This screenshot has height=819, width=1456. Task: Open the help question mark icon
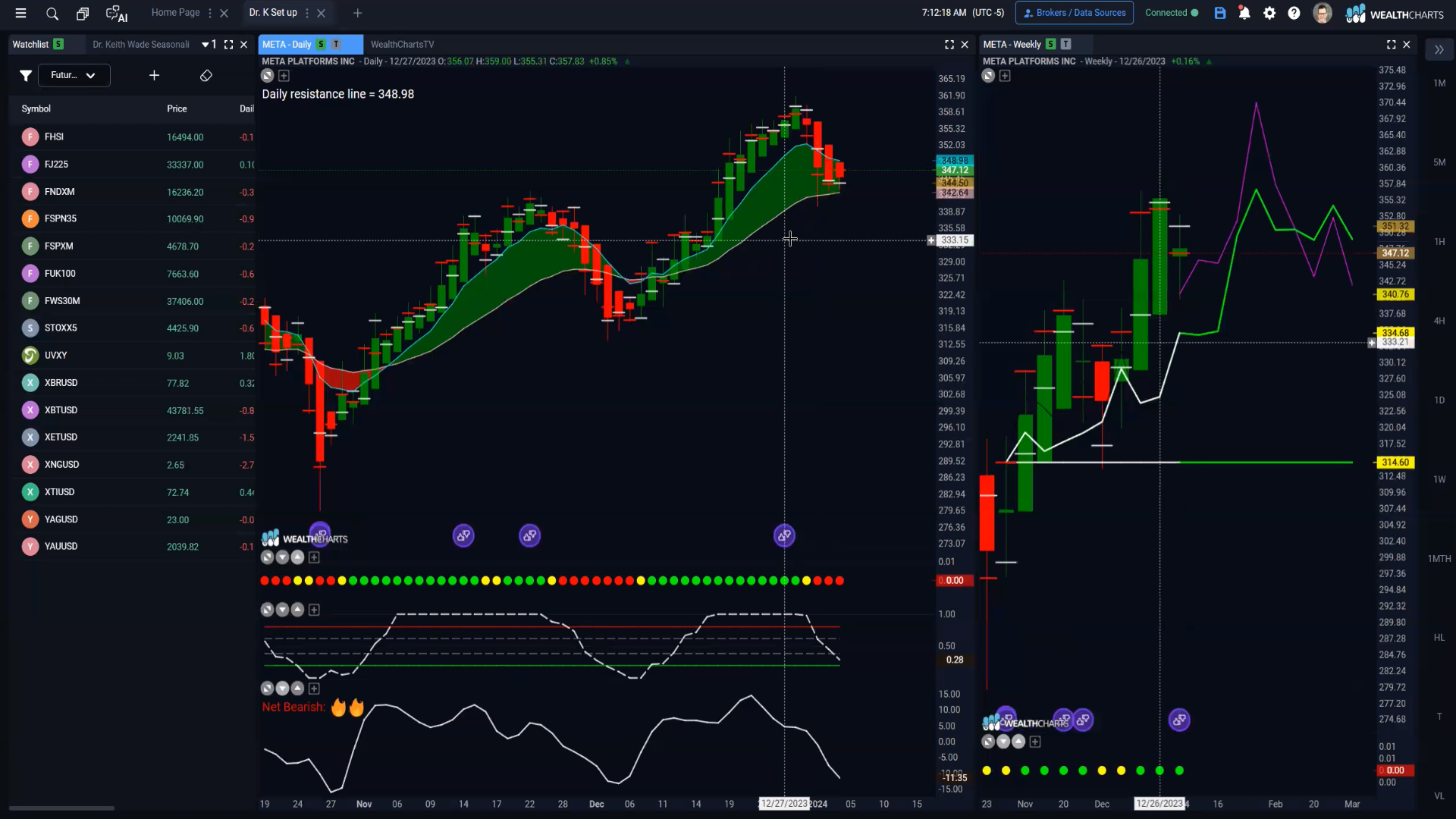click(1294, 13)
